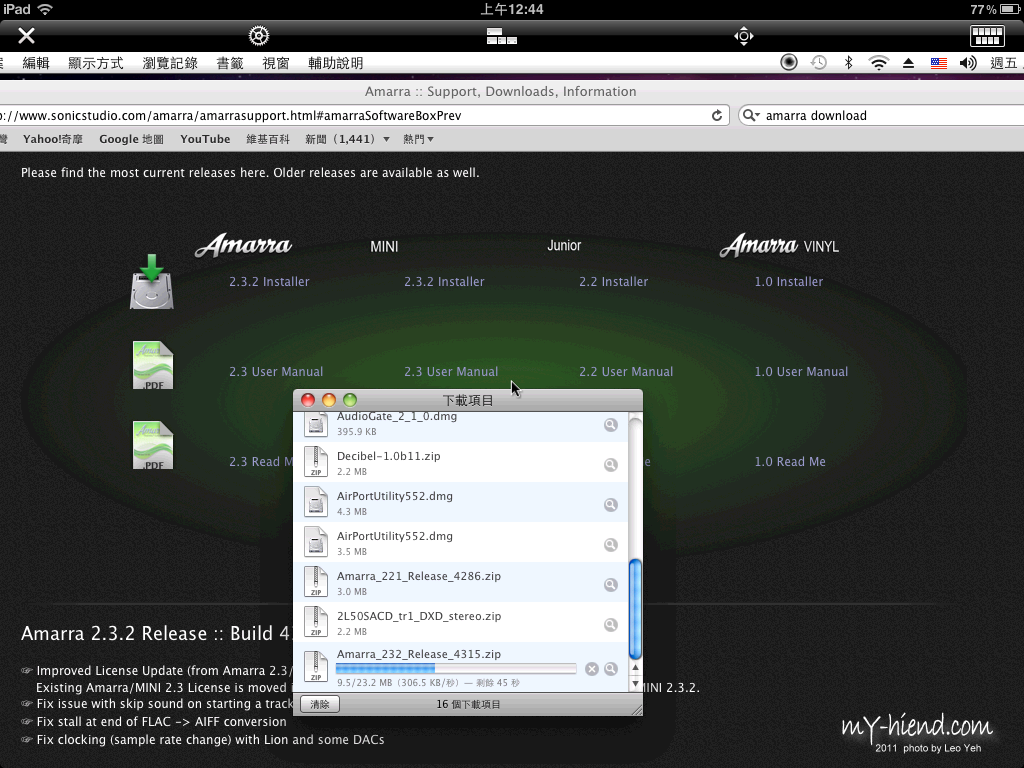This screenshot has height=768, width=1024.
Task: Cancel the Amarra_232_Release_4315.zip download
Action: point(592,669)
